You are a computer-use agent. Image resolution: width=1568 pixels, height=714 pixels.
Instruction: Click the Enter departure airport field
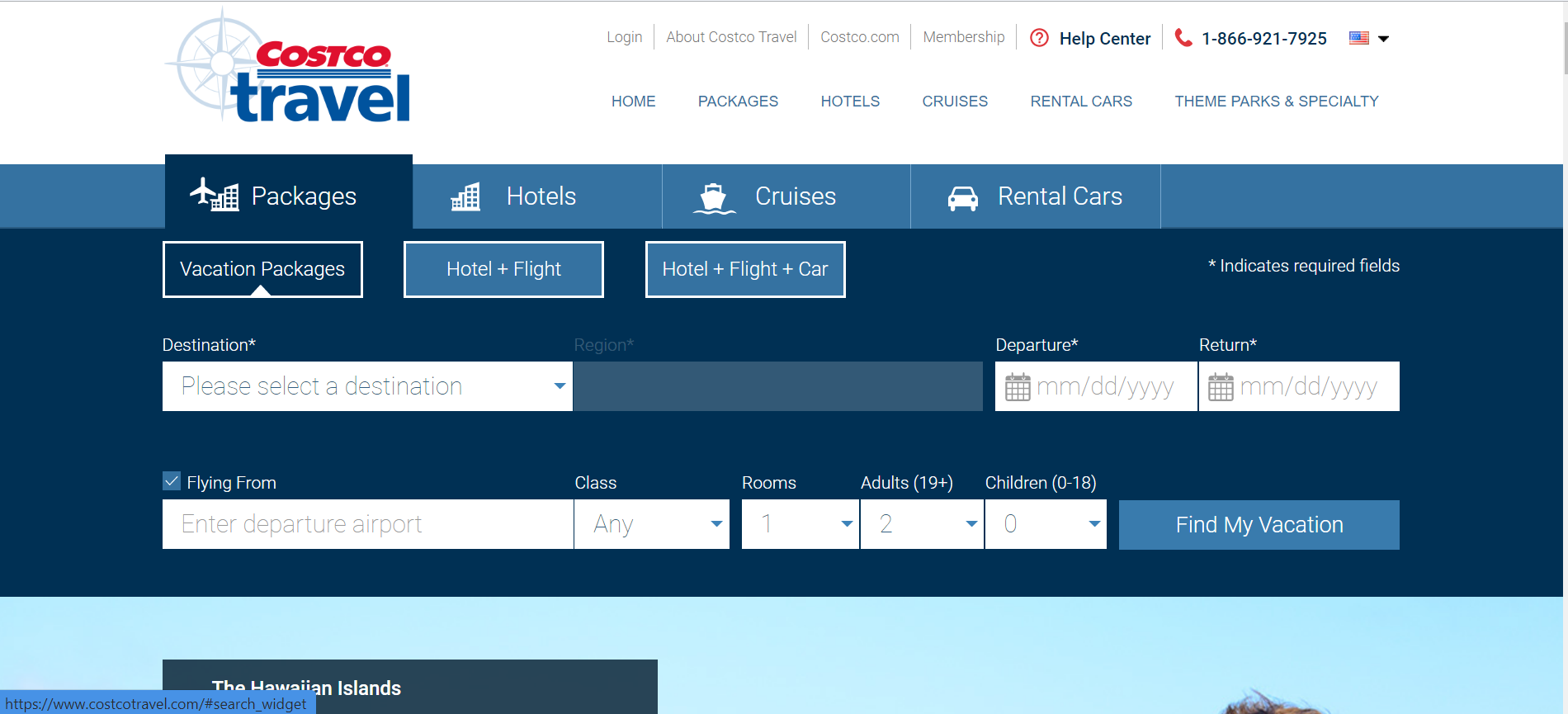click(x=368, y=524)
